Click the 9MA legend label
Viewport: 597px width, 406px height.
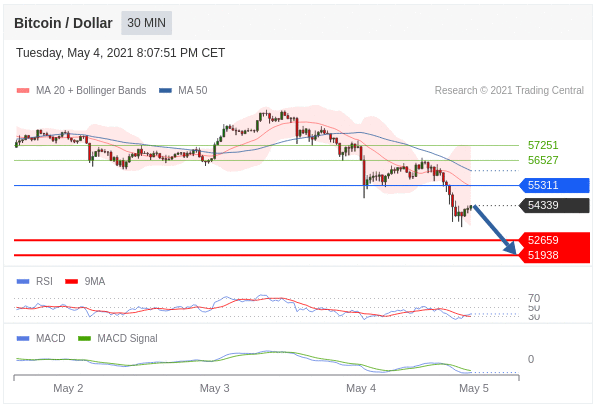(95, 281)
